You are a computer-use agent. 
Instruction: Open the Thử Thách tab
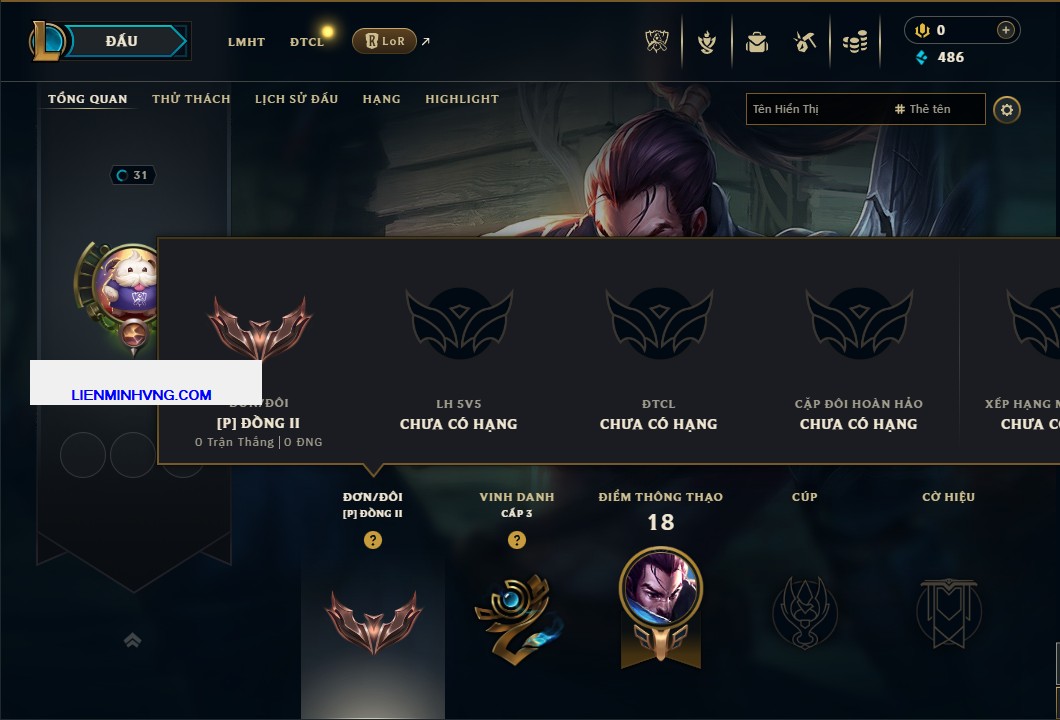click(x=191, y=99)
